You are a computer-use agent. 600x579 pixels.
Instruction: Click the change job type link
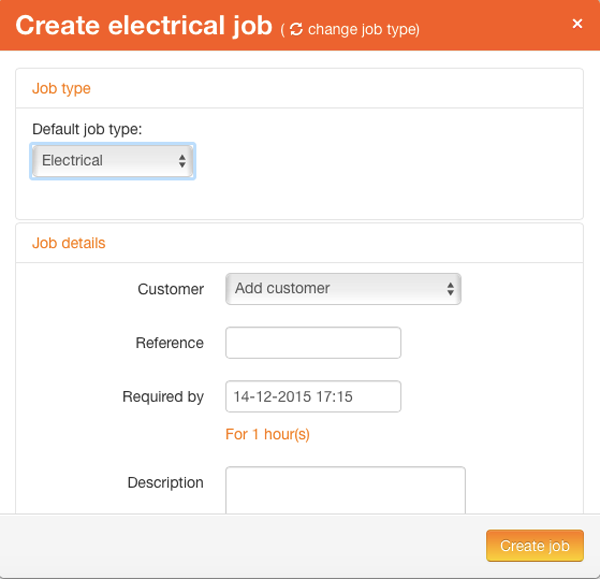click(x=363, y=29)
